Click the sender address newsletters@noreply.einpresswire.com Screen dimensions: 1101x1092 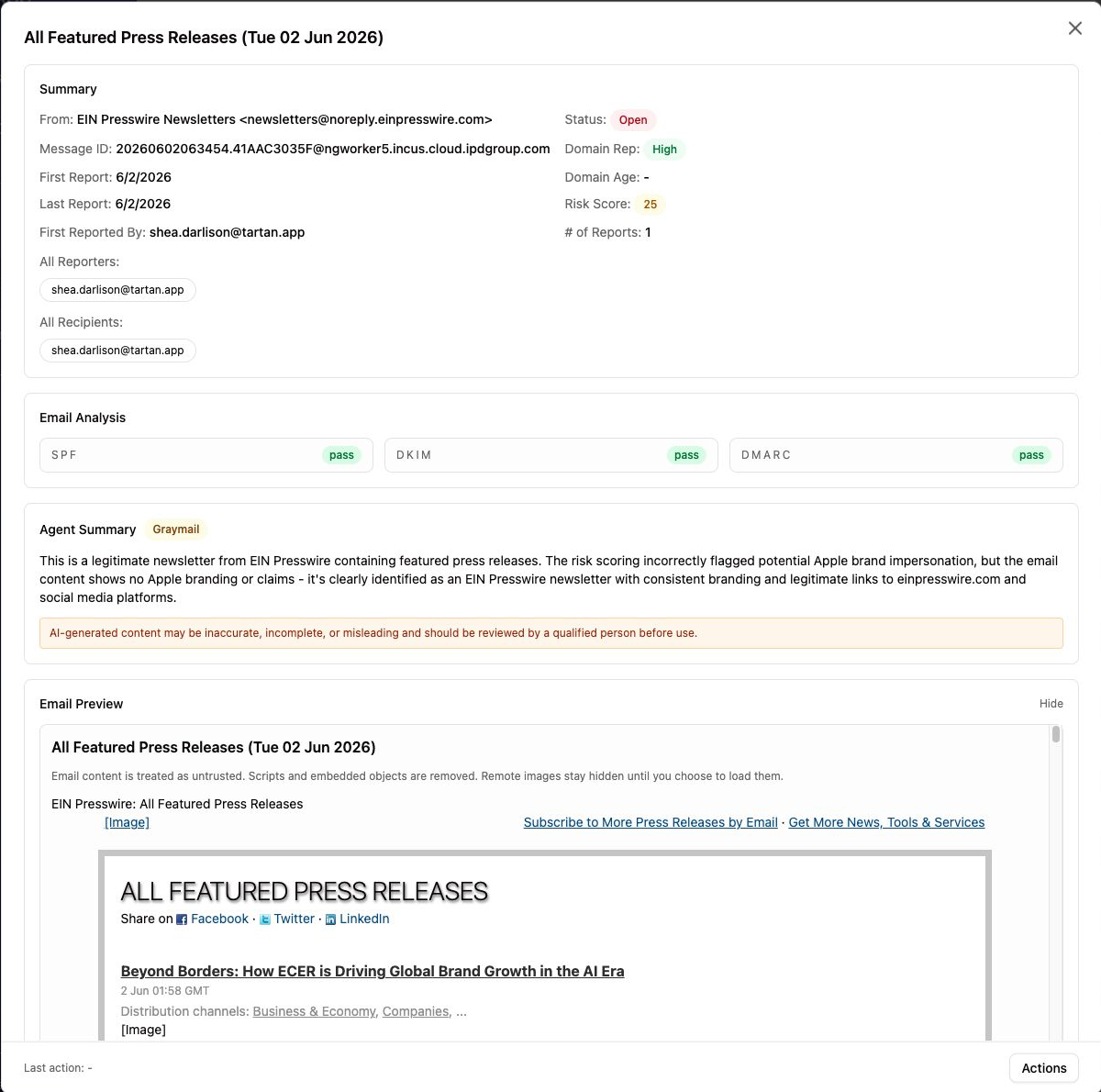pyautogui.click(x=366, y=119)
